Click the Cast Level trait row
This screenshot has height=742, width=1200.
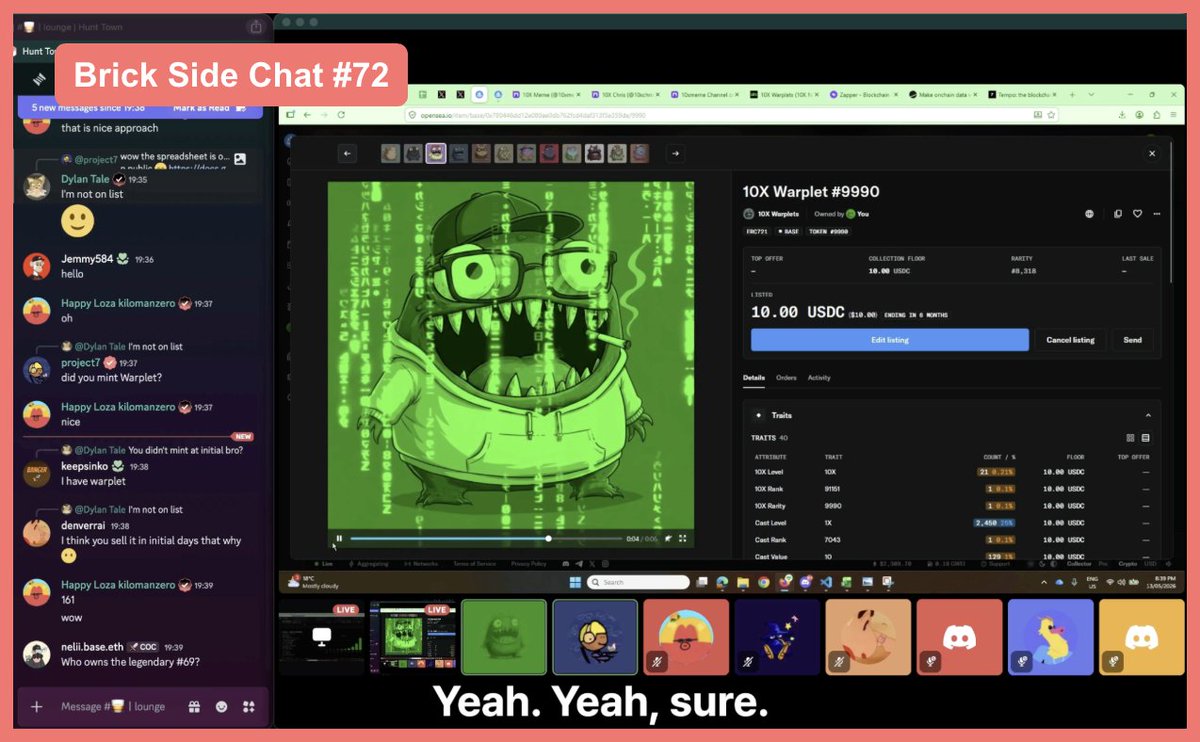[x=952, y=522]
